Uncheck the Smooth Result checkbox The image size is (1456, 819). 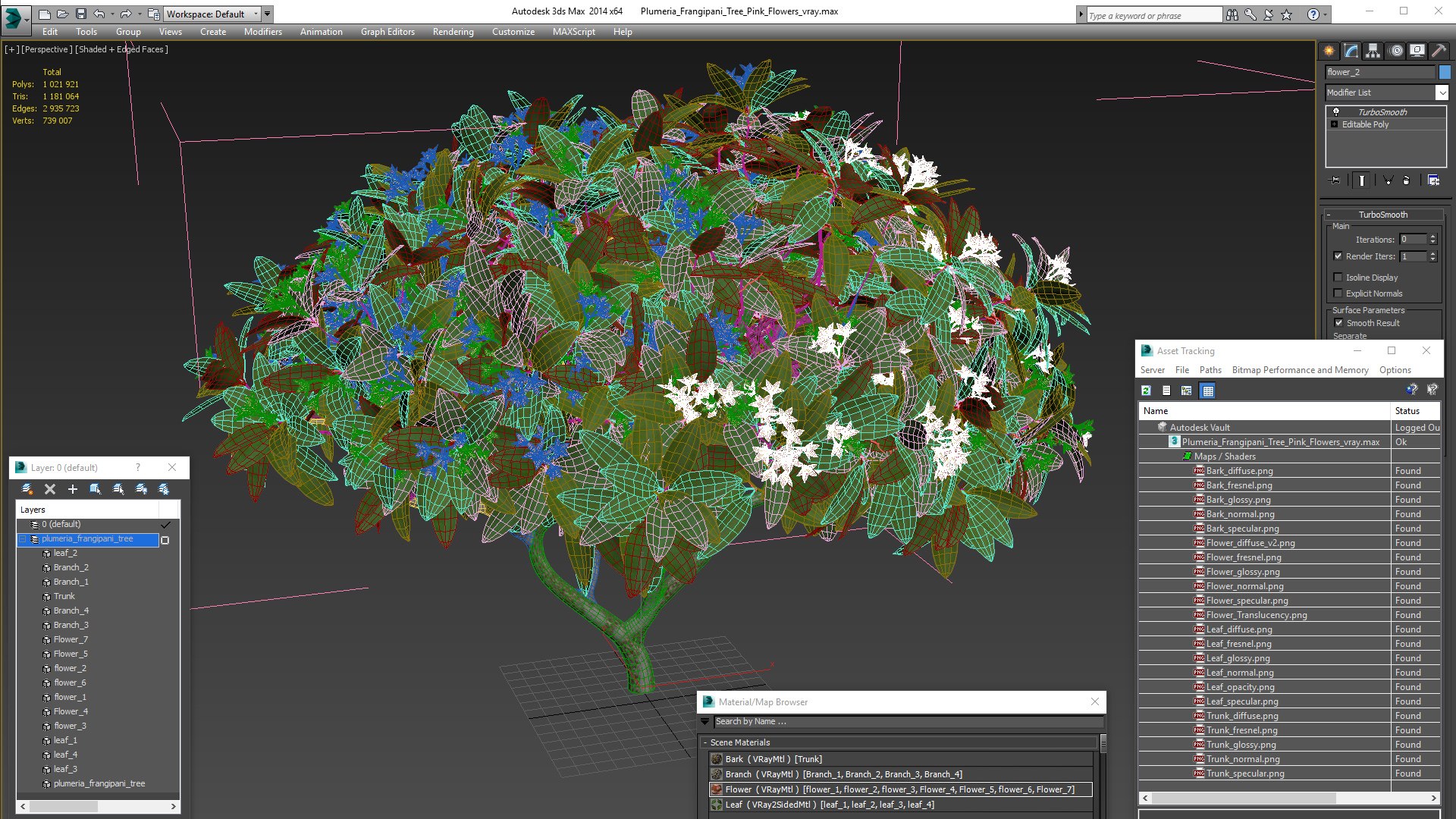tap(1338, 323)
